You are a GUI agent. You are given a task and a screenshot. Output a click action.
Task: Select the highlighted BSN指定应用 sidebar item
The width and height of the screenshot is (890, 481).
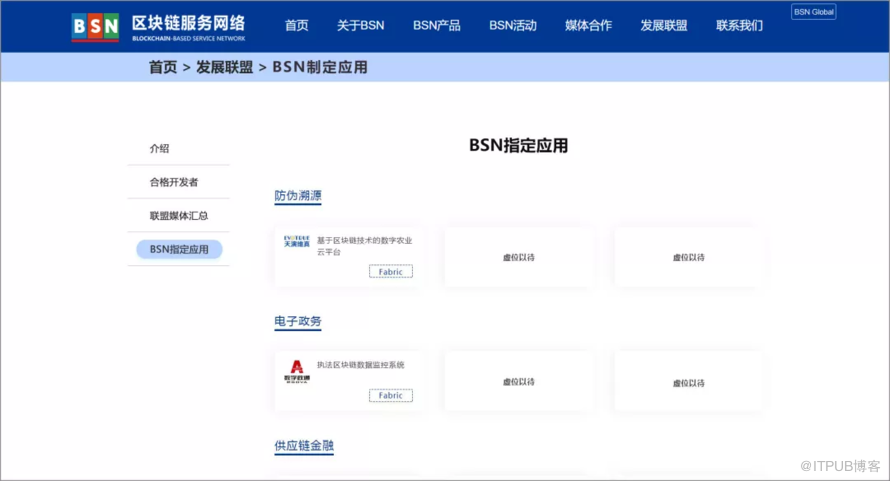(179, 249)
